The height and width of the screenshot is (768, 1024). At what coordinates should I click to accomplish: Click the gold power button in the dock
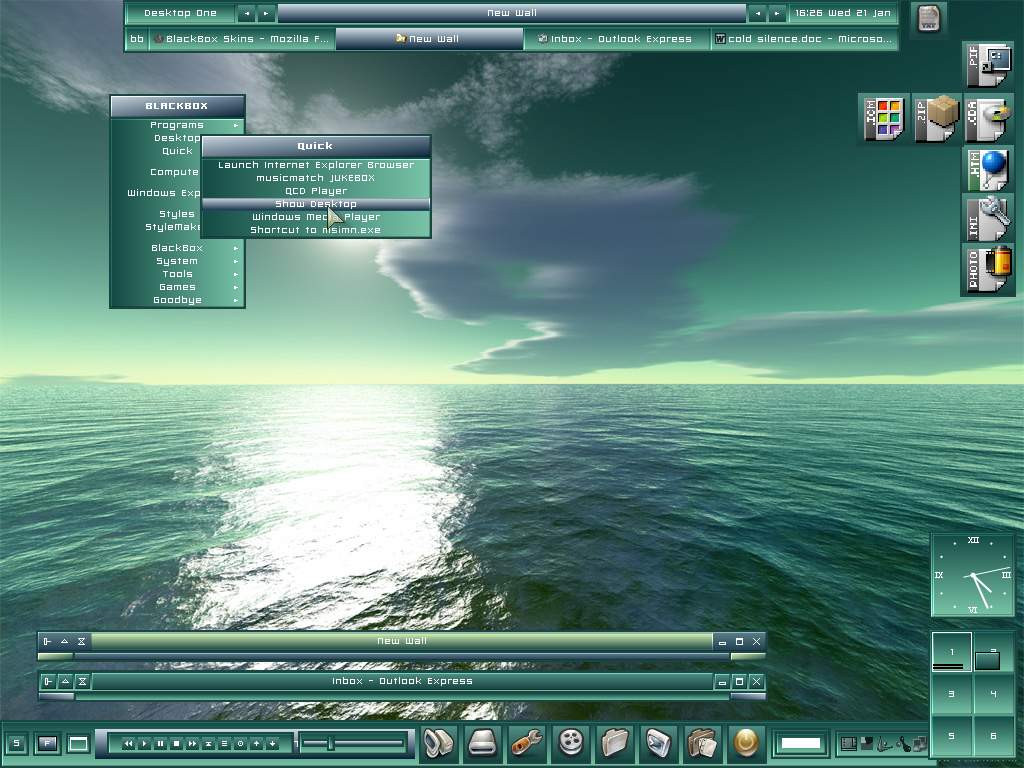point(746,743)
